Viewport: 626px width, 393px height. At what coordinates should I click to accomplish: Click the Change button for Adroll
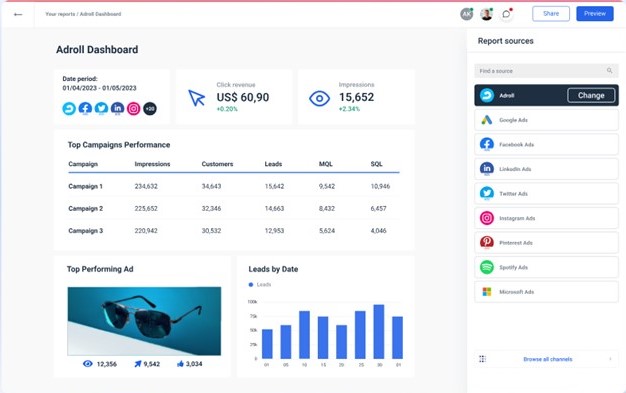pyautogui.click(x=591, y=95)
